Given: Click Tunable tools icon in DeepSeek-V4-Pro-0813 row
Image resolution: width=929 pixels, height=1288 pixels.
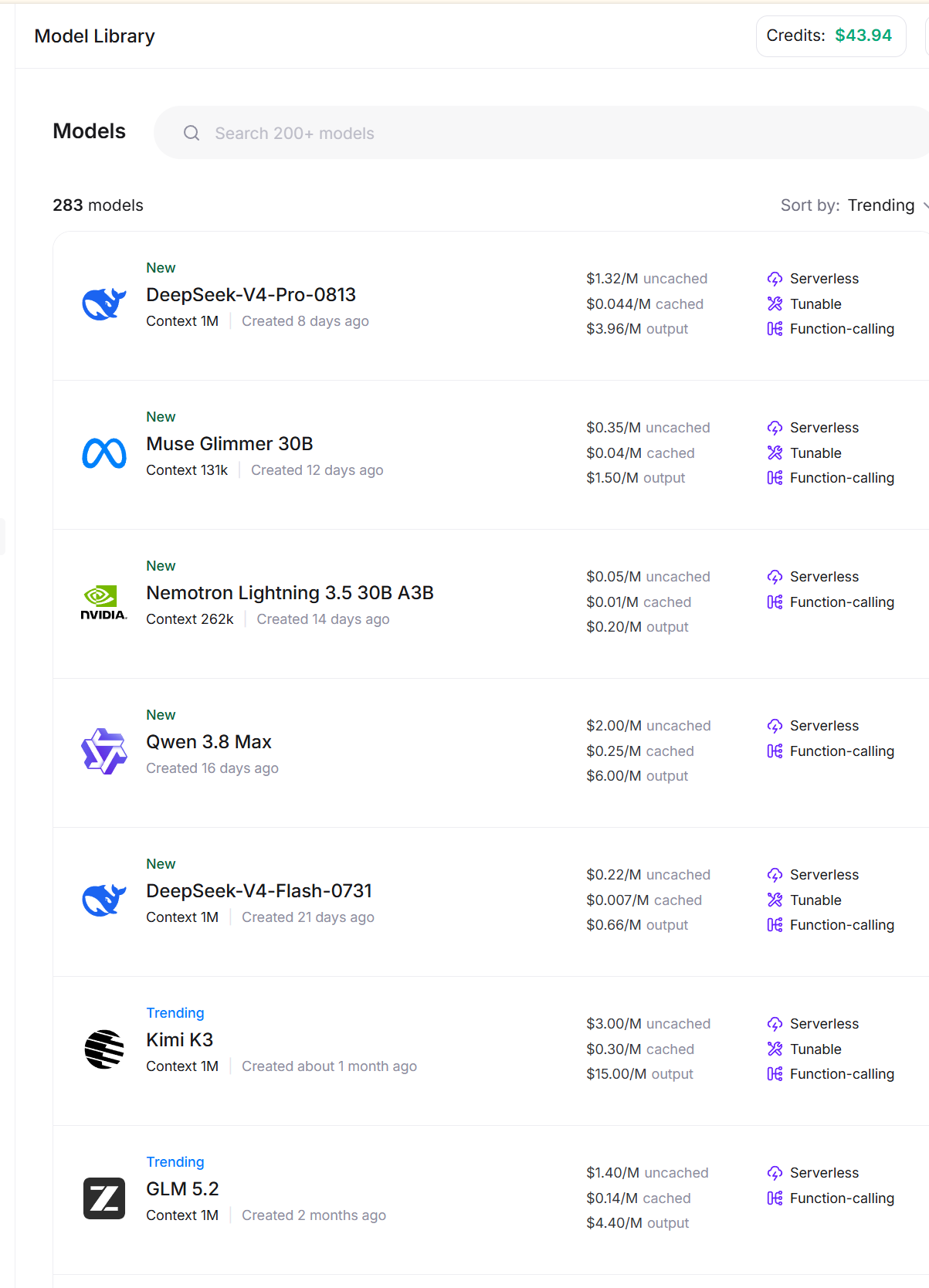Looking at the screenshot, I should [775, 304].
